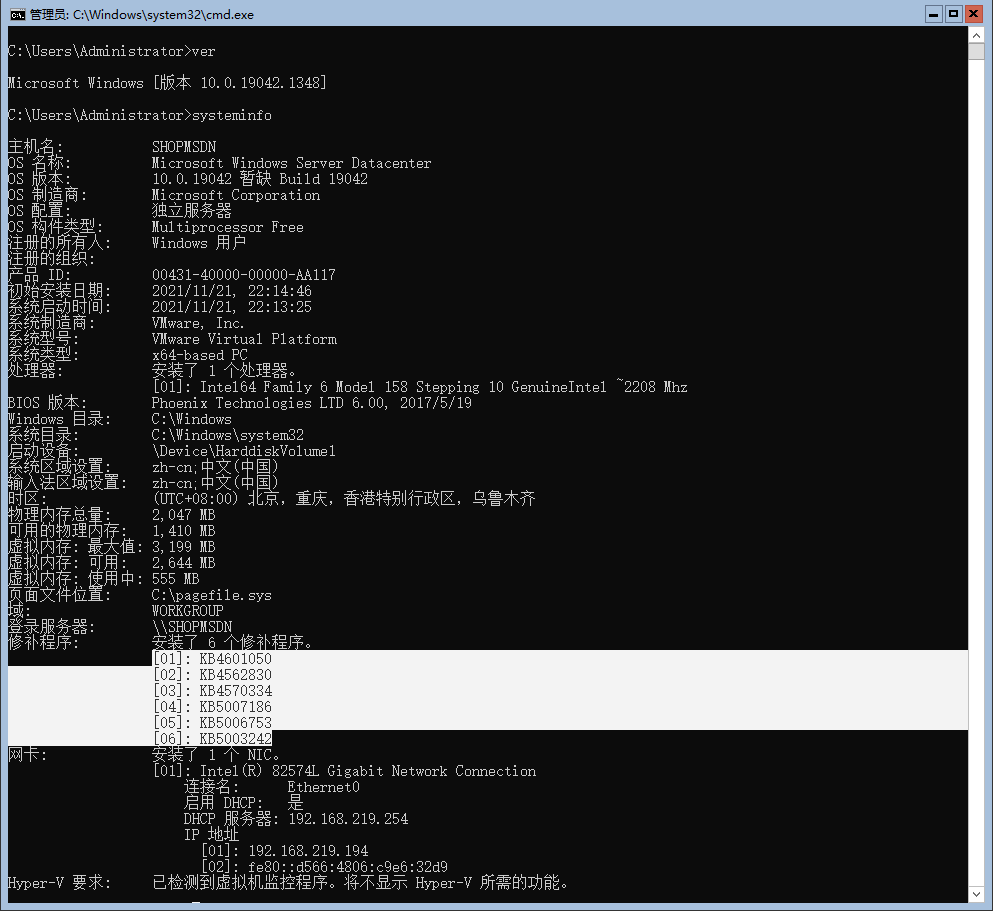
Task: Click the scrollbar down arrow
Action: [976, 895]
